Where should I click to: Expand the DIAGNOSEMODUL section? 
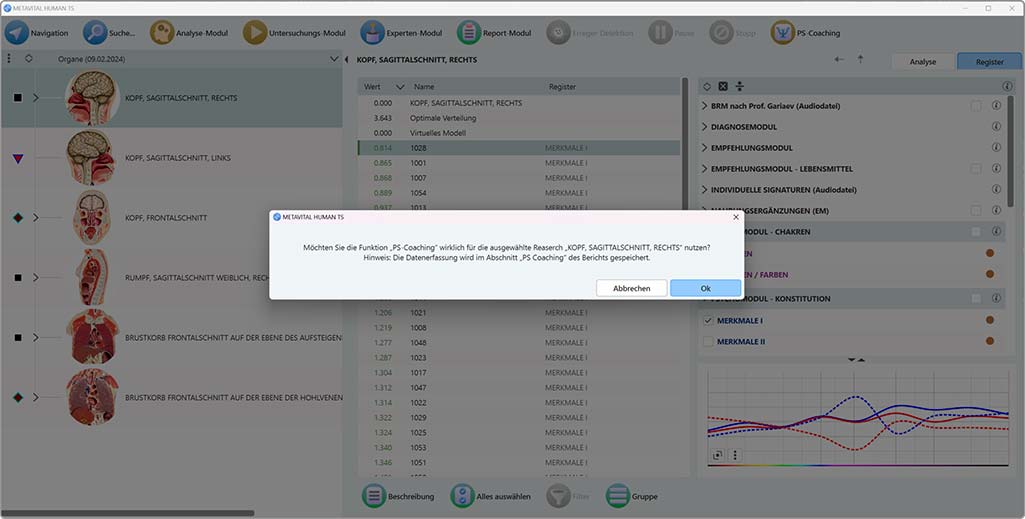(704, 127)
